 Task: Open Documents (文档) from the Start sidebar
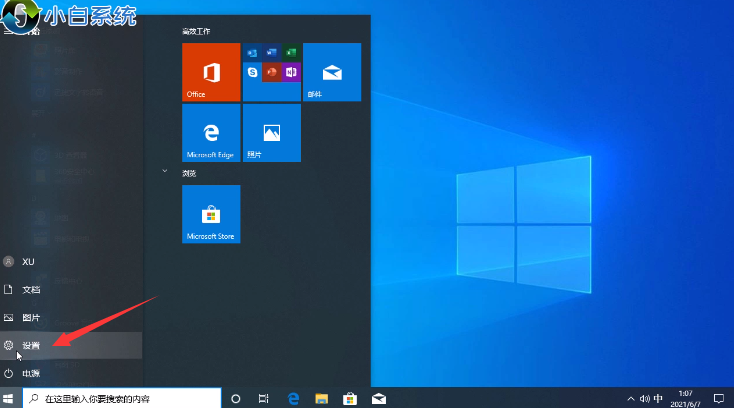(31, 289)
